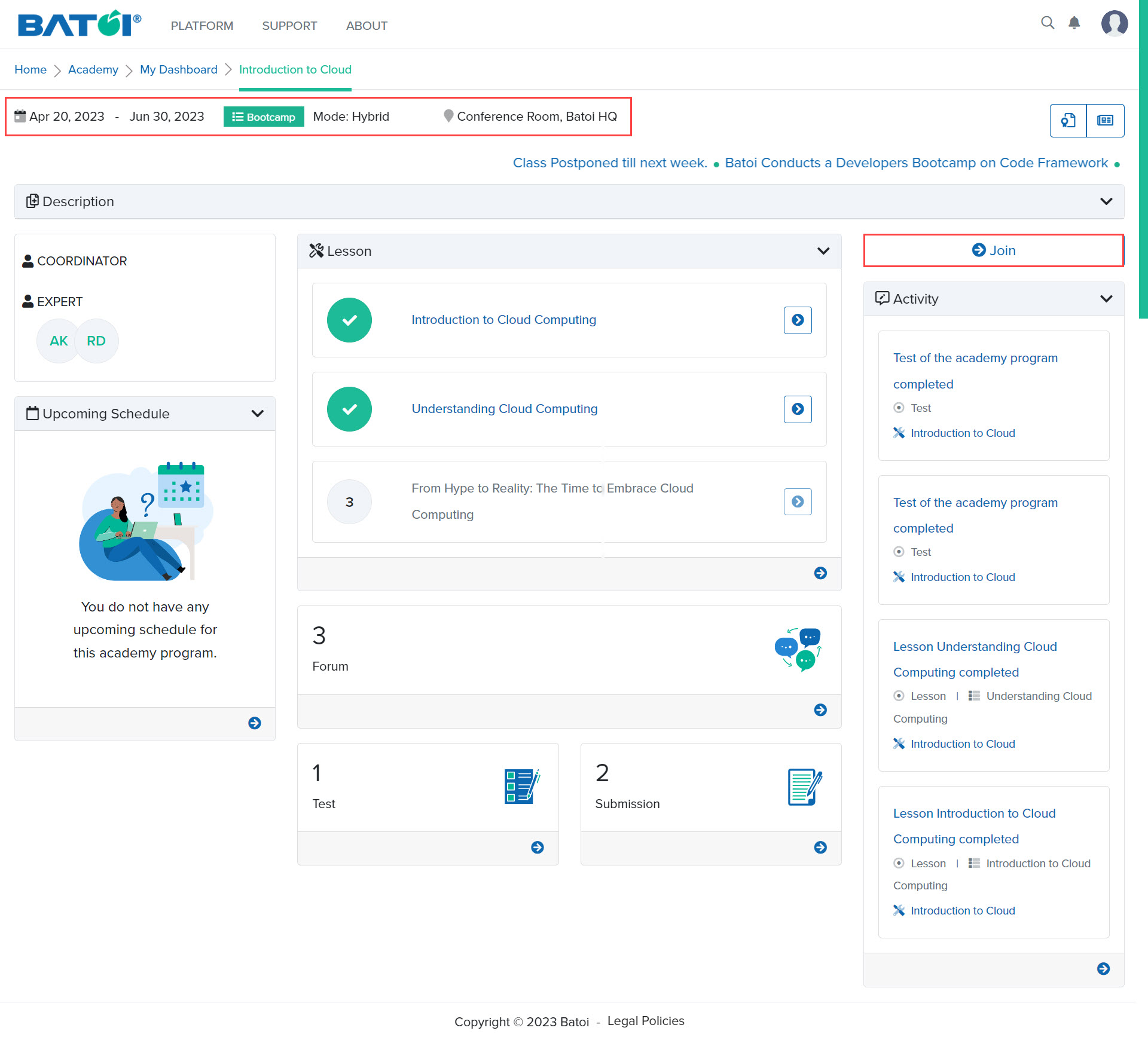Click the Join button
Image resolution: width=1148 pixels, height=1043 pixels.
pyautogui.click(x=994, y=250)
